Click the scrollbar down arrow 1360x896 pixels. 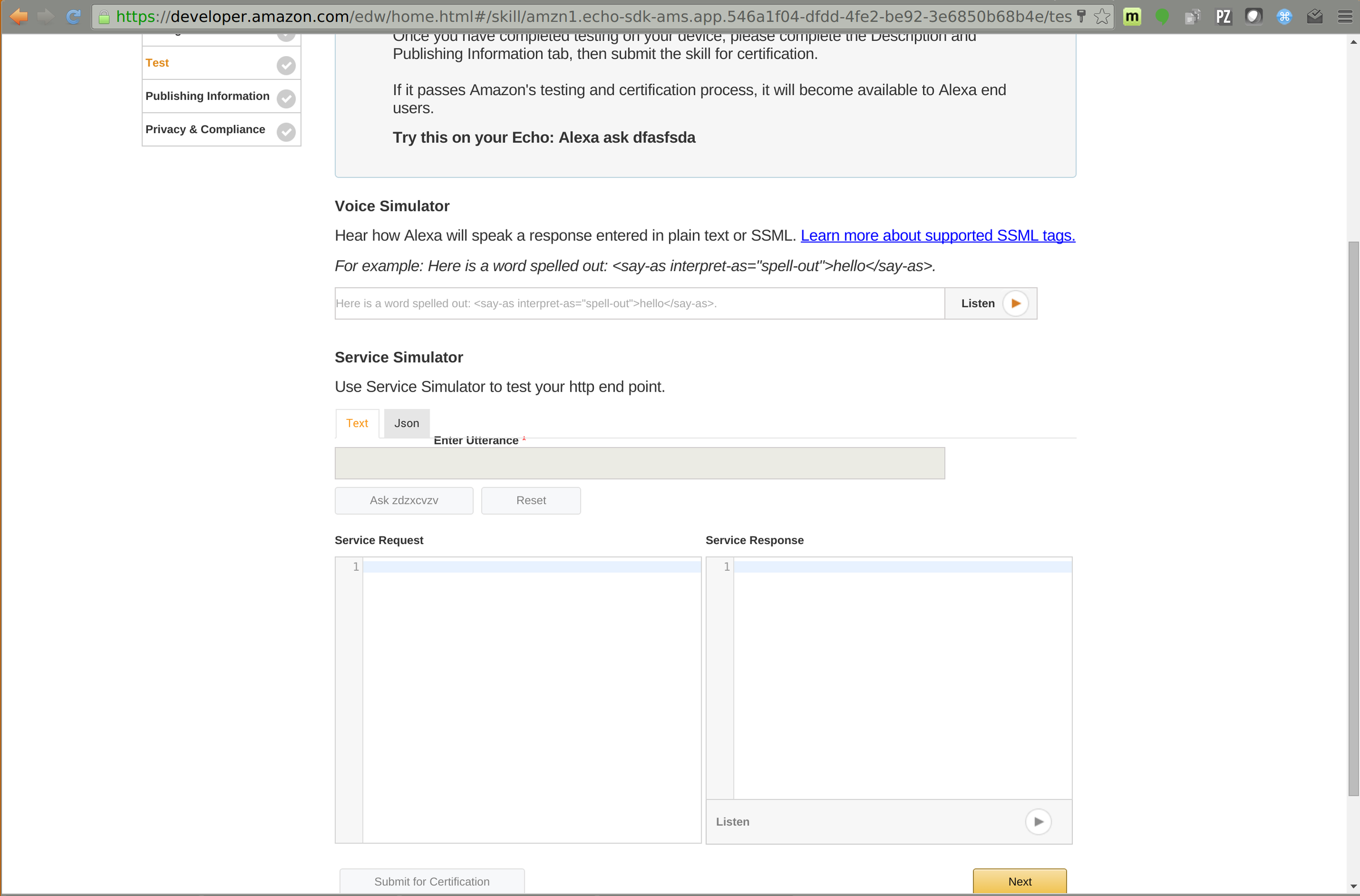(x=1353, y=886)
